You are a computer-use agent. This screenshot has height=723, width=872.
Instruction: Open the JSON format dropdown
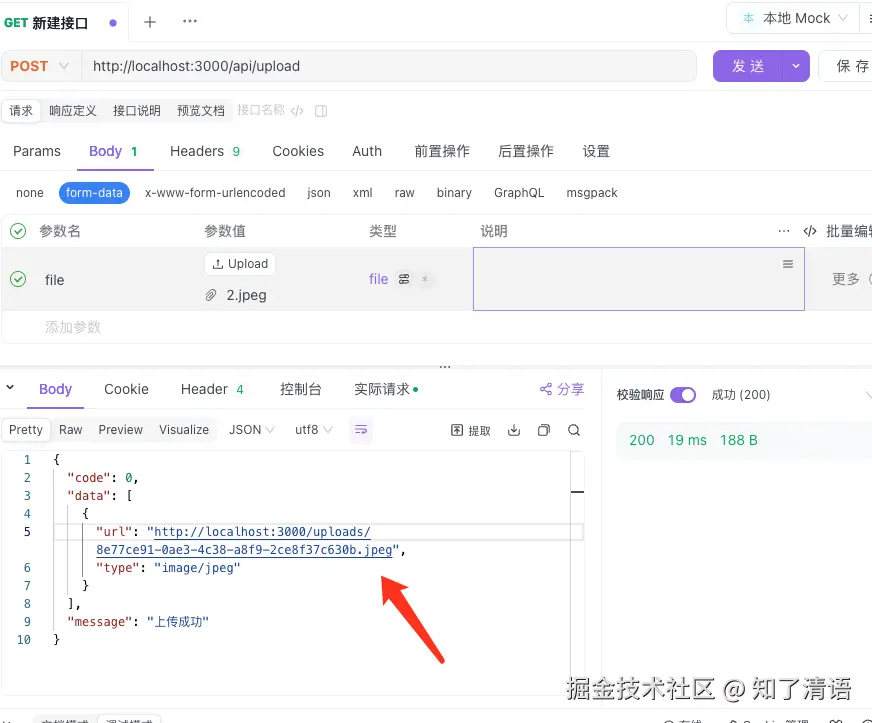252,430
